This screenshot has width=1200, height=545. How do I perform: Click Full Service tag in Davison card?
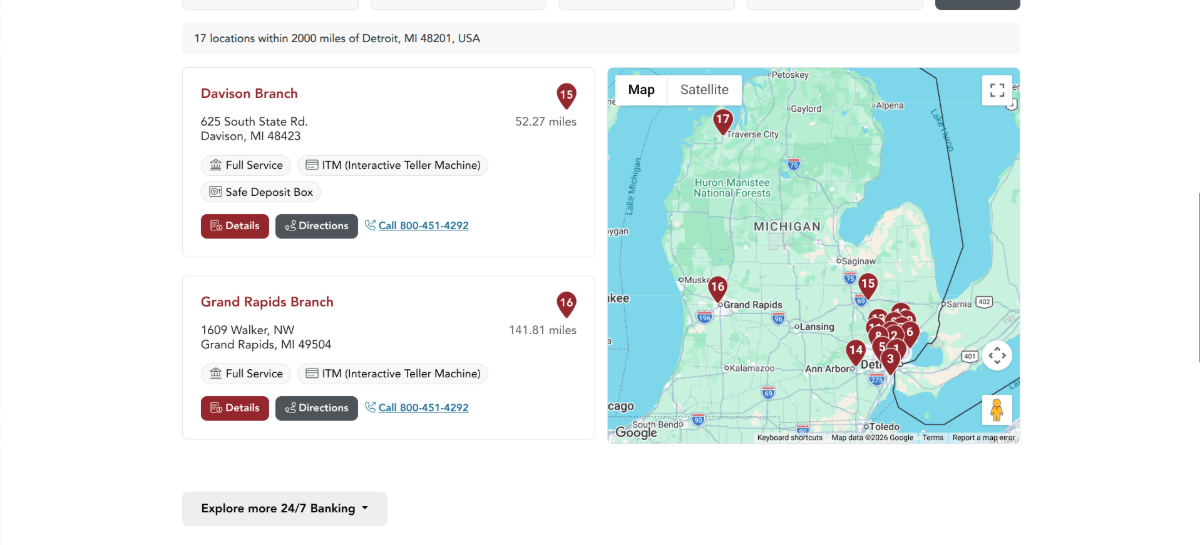pos(246,165)
